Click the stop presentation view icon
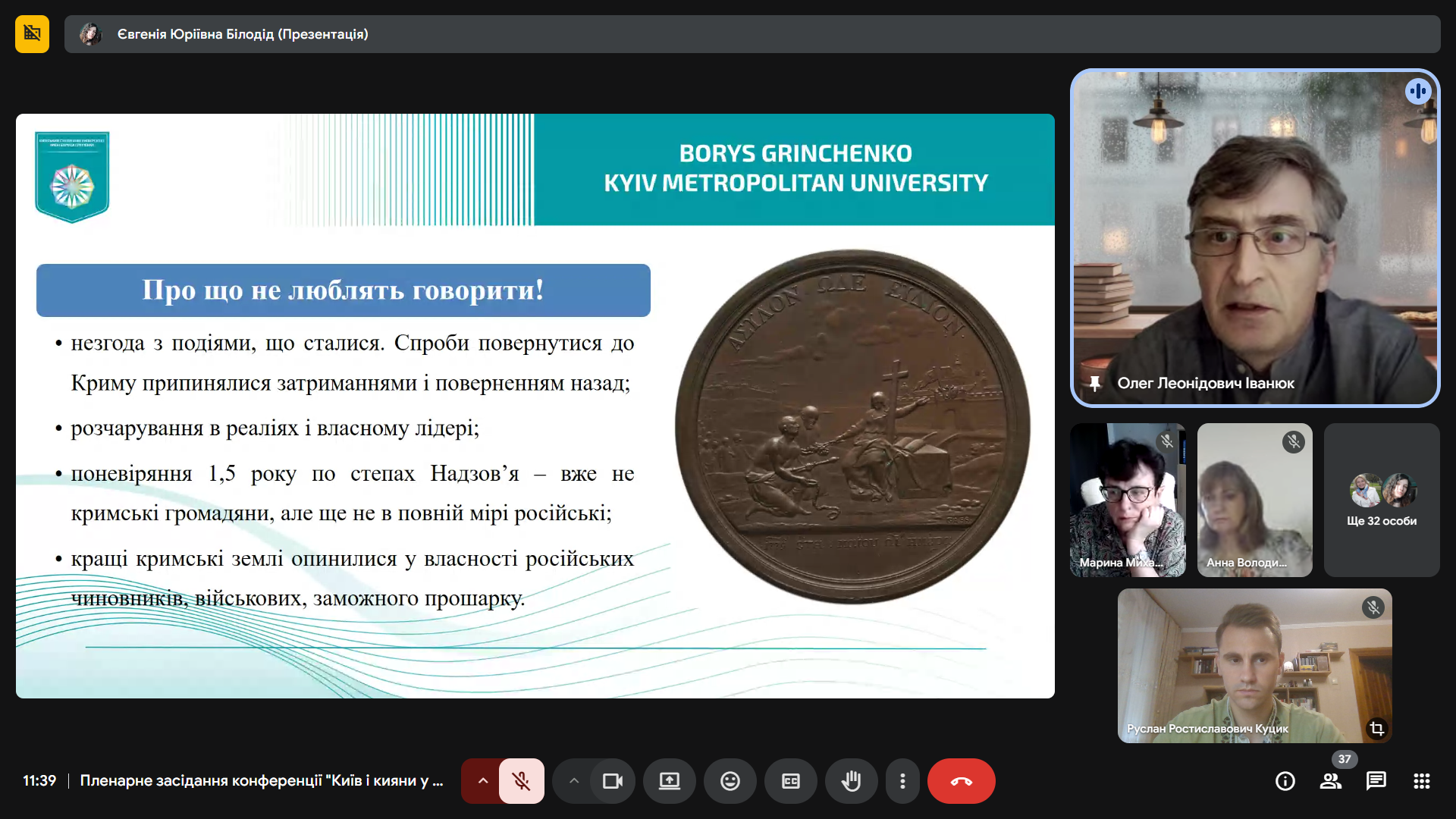The image size is (1456, 819). [32, 34]
